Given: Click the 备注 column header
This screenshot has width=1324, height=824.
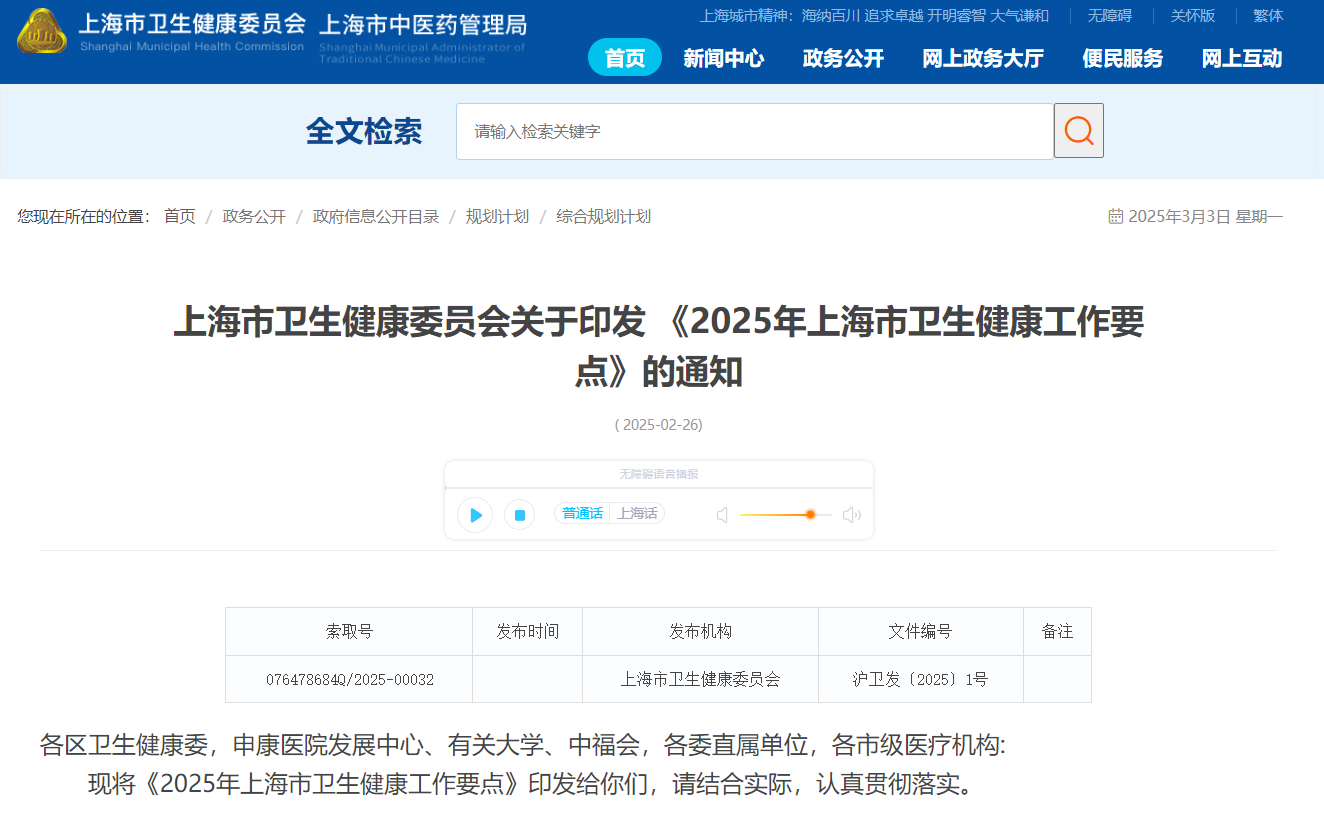Looking at the screenshot, I should 1057,631.
